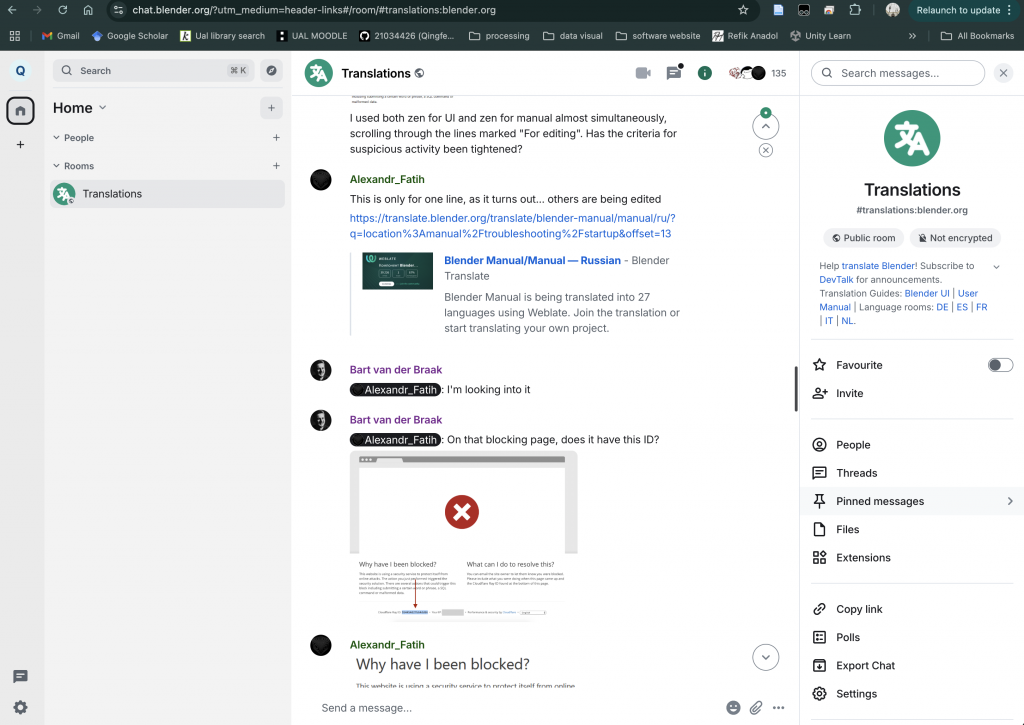Click the Translations room avatar in header
The width and height of the screenshot is (1024, 725).
[x=319, y=73]
